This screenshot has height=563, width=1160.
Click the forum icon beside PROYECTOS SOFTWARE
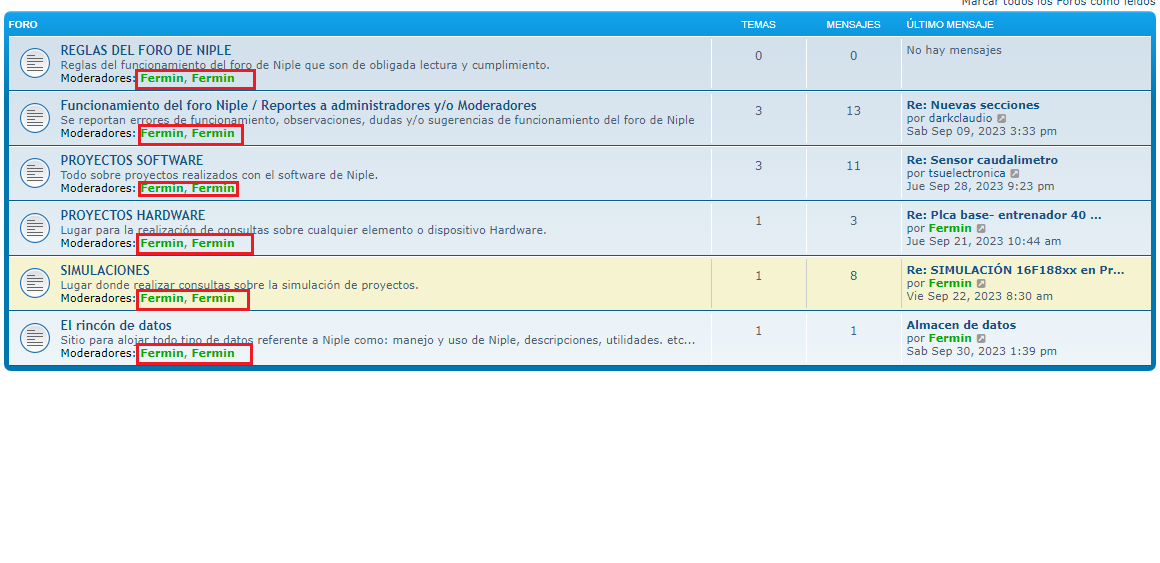(34, 173)
